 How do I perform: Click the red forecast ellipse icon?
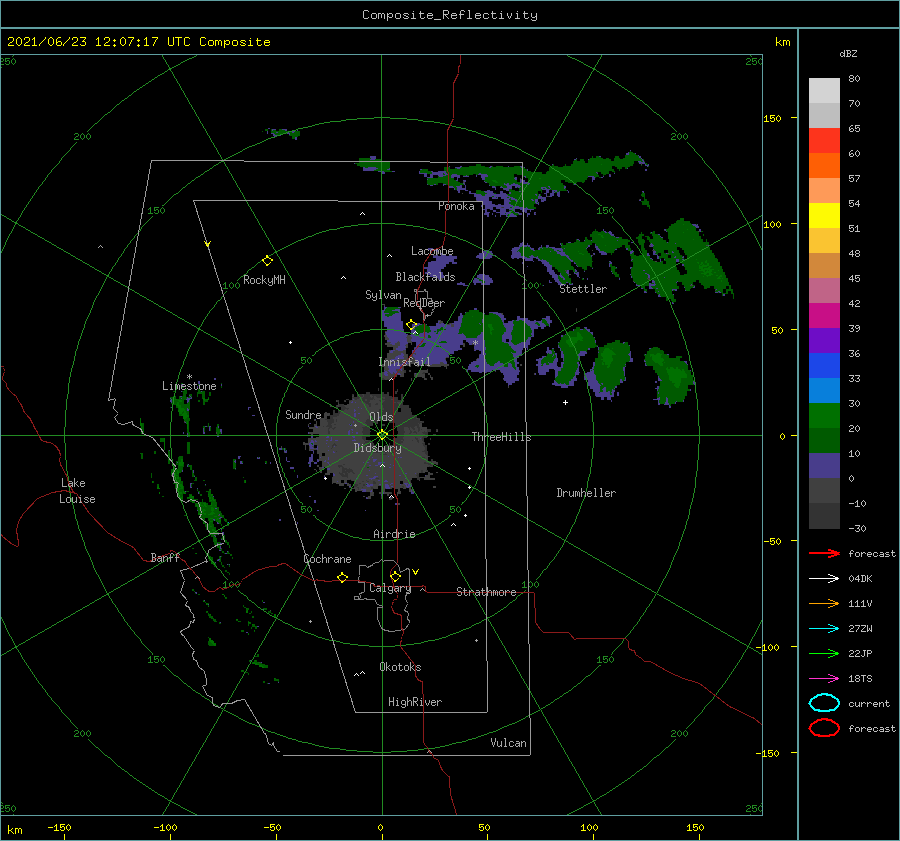click(824, 728)
